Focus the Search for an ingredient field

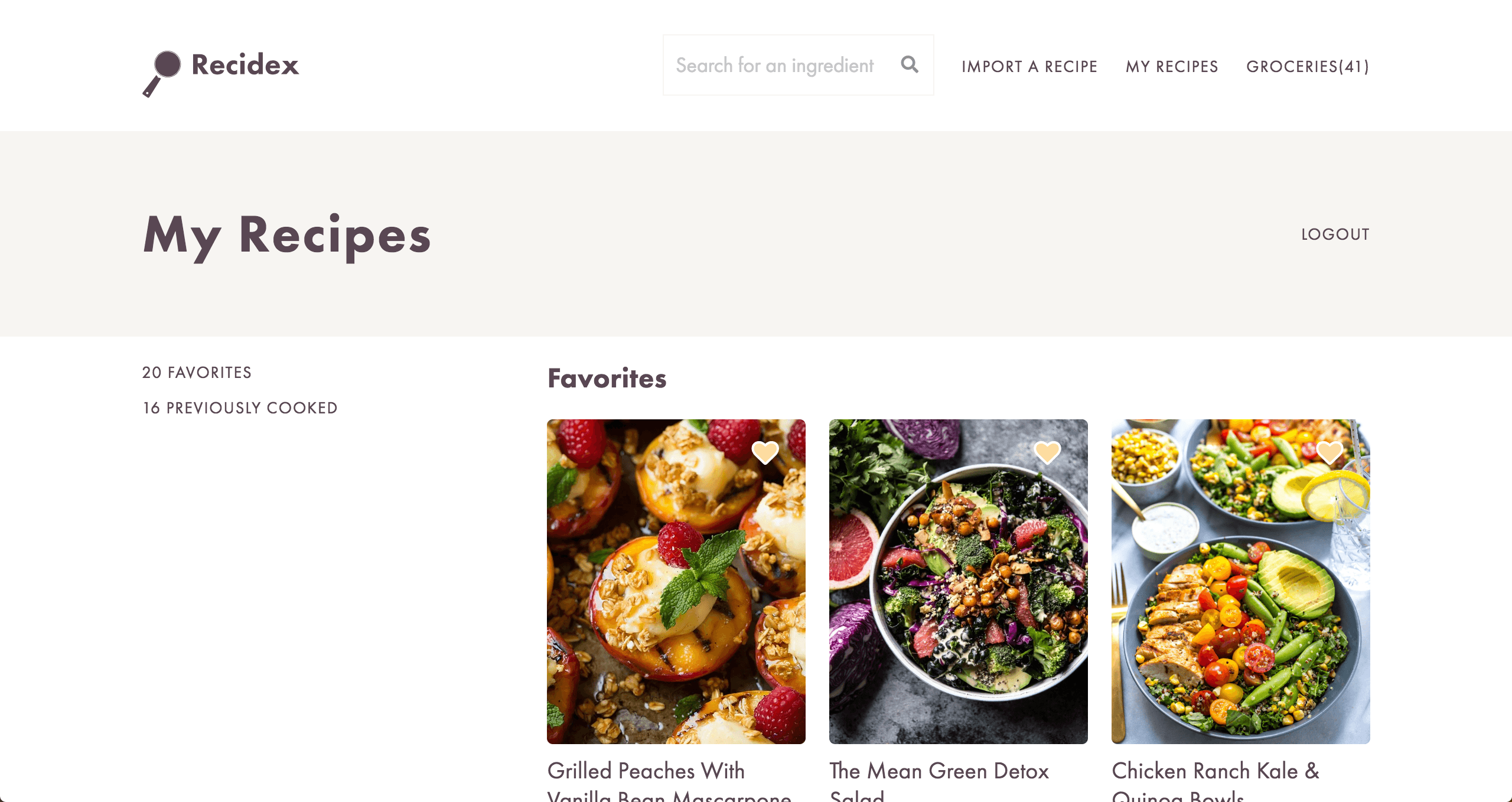(x=780, y=65)
